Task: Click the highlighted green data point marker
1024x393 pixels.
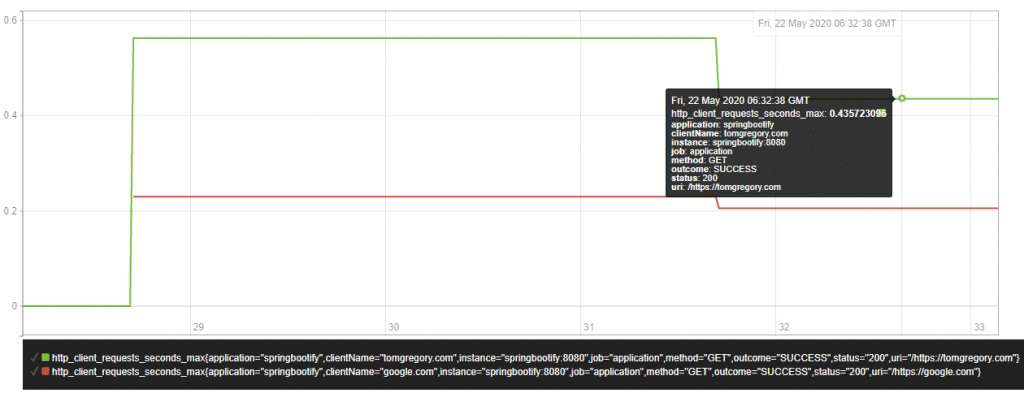Action: pos(902,98)
